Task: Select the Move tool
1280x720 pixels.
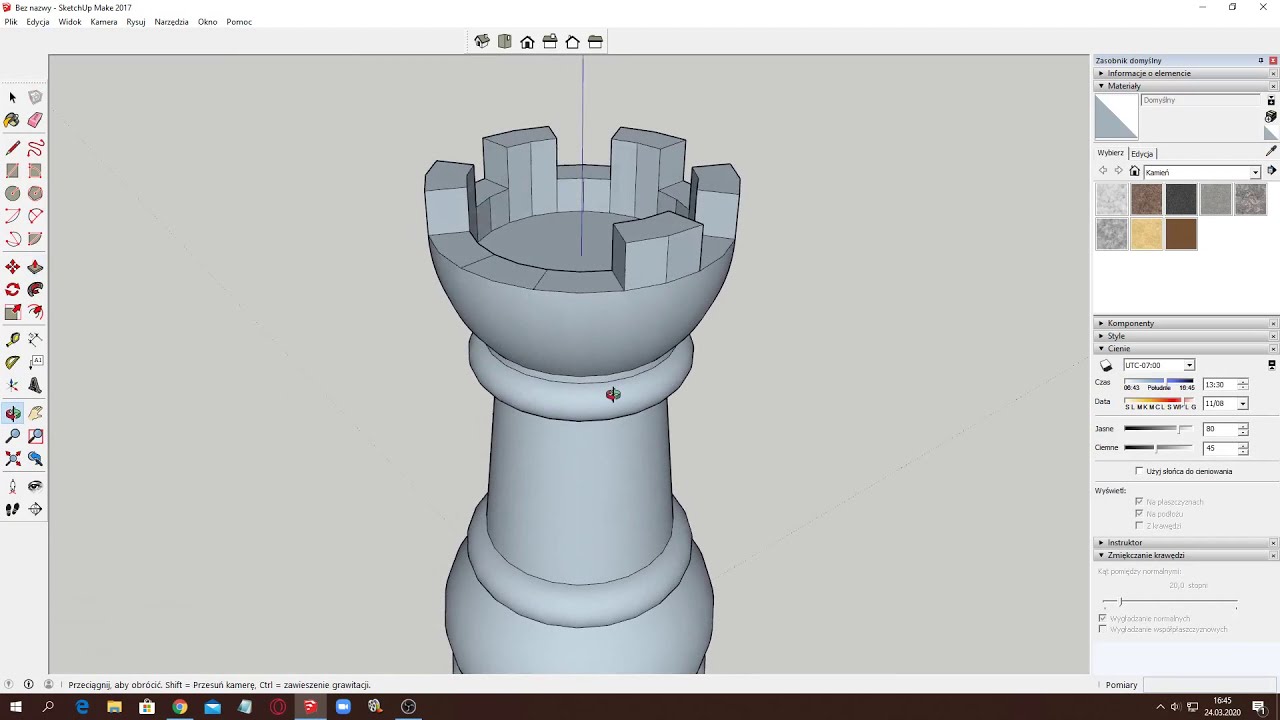Action: pos(12,267)
